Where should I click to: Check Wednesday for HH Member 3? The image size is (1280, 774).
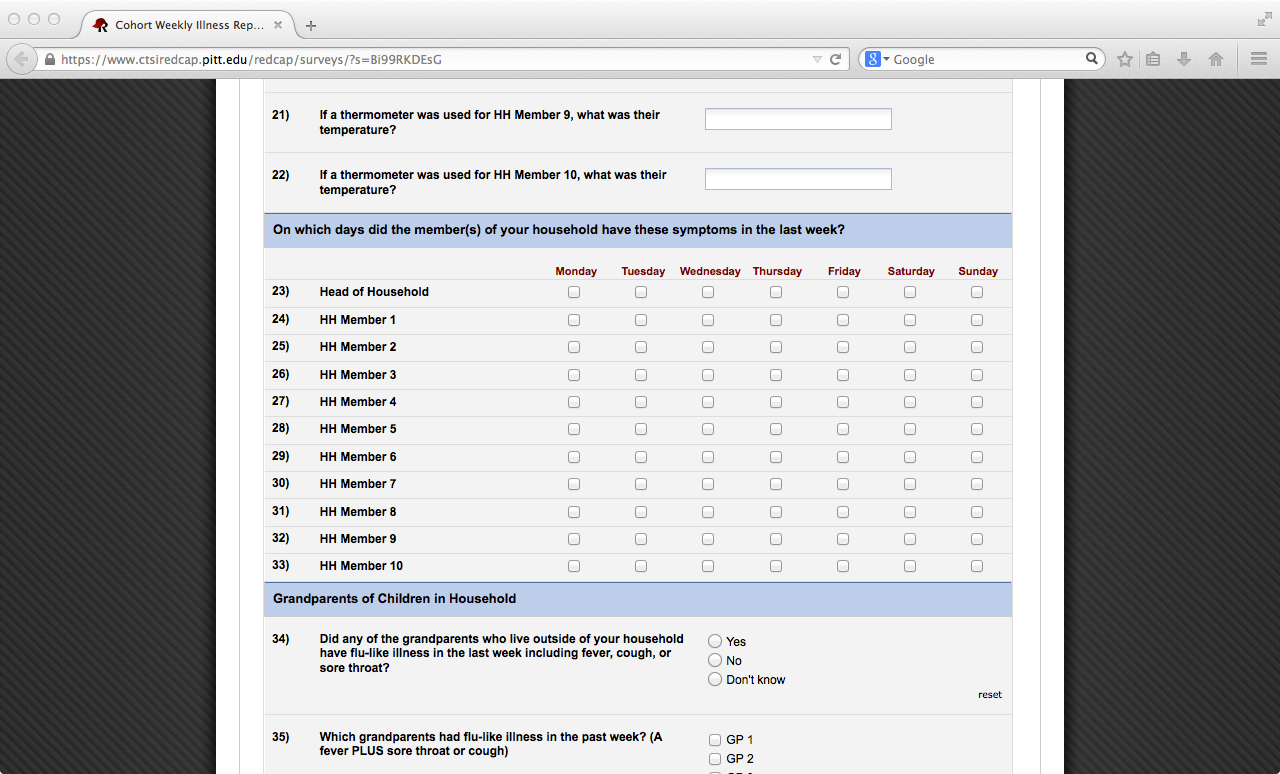(x=708, y=375)
